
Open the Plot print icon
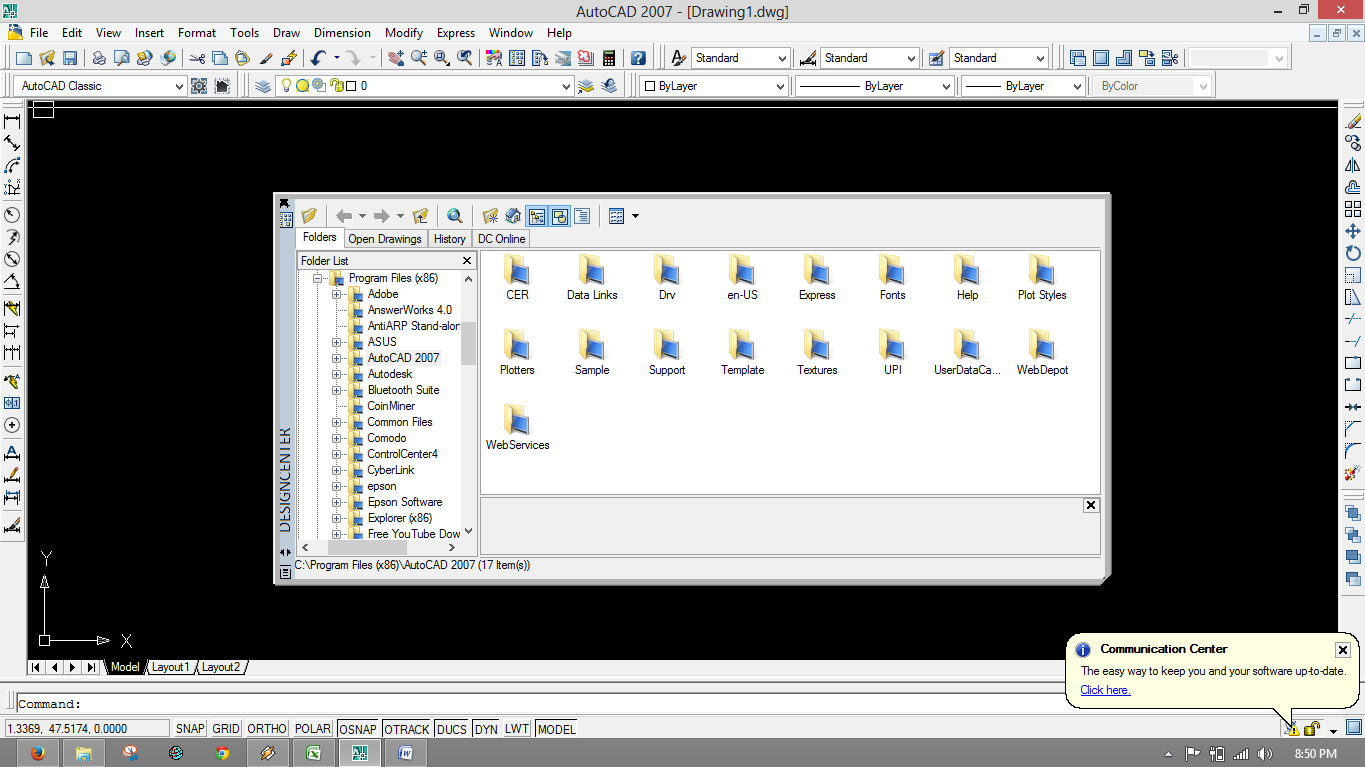pyautogui.click(x=98, y=57)
